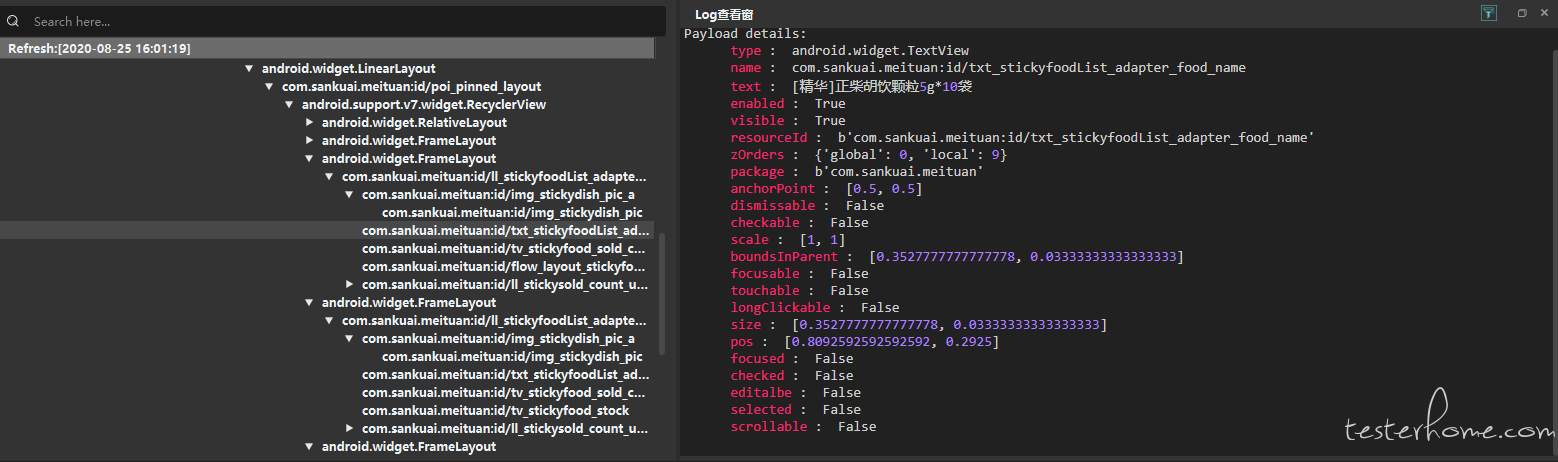Click the Refresh [2020-08-25 16:01:19] bar

tap(327, 48)
